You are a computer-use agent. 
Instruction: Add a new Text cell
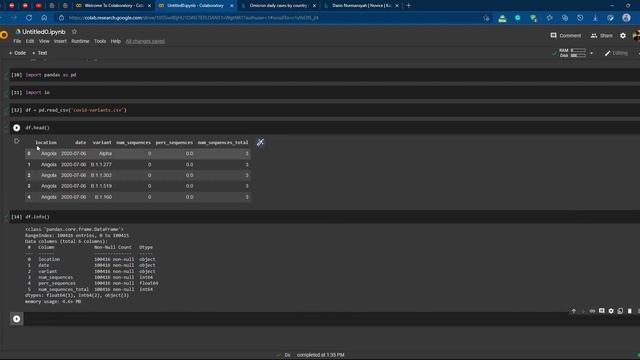click(40, 53)
